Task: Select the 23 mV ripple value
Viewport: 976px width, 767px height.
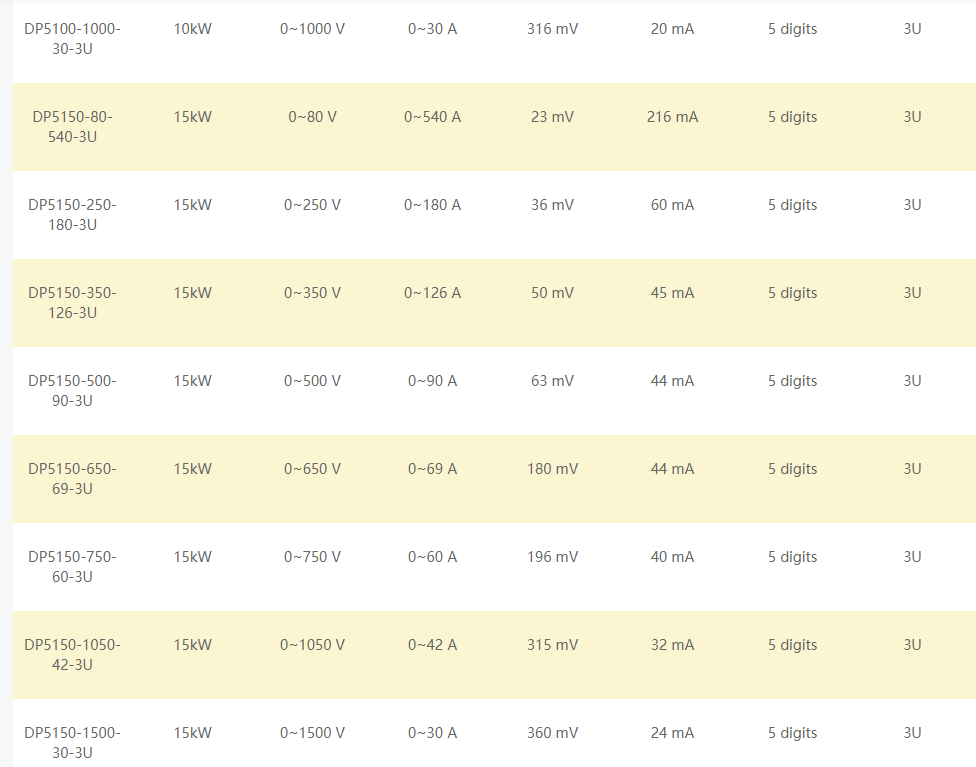Action: click(x=552, y=117)
